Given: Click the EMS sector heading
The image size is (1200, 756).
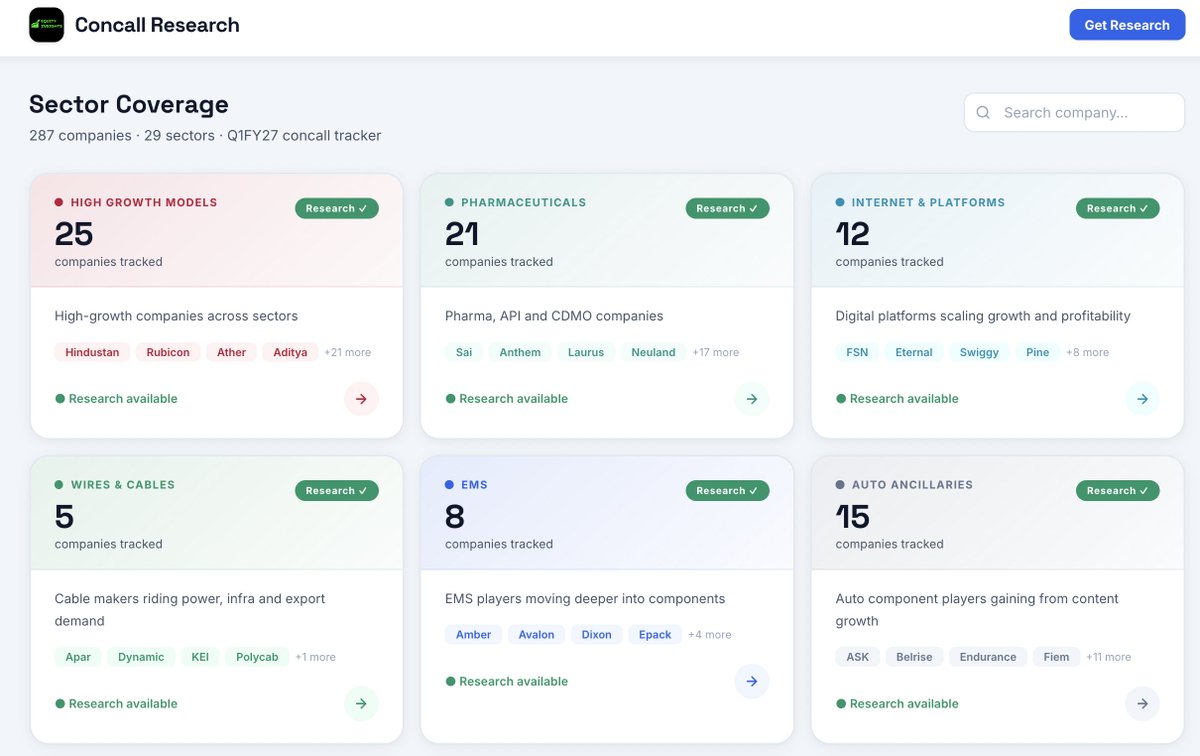Looking at the screenshot, I should (x=474, y=485).
